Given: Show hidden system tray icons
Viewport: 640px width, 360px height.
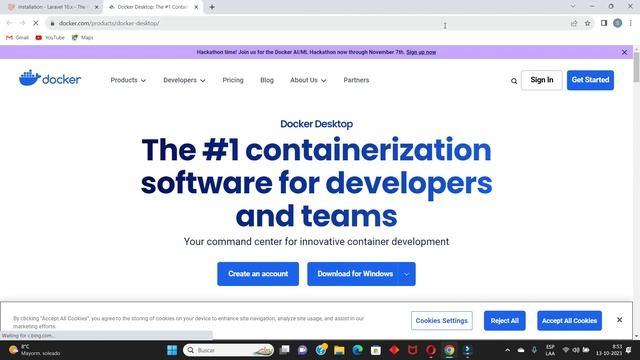Looking at the screenshot, I should [x=507, y=350].
